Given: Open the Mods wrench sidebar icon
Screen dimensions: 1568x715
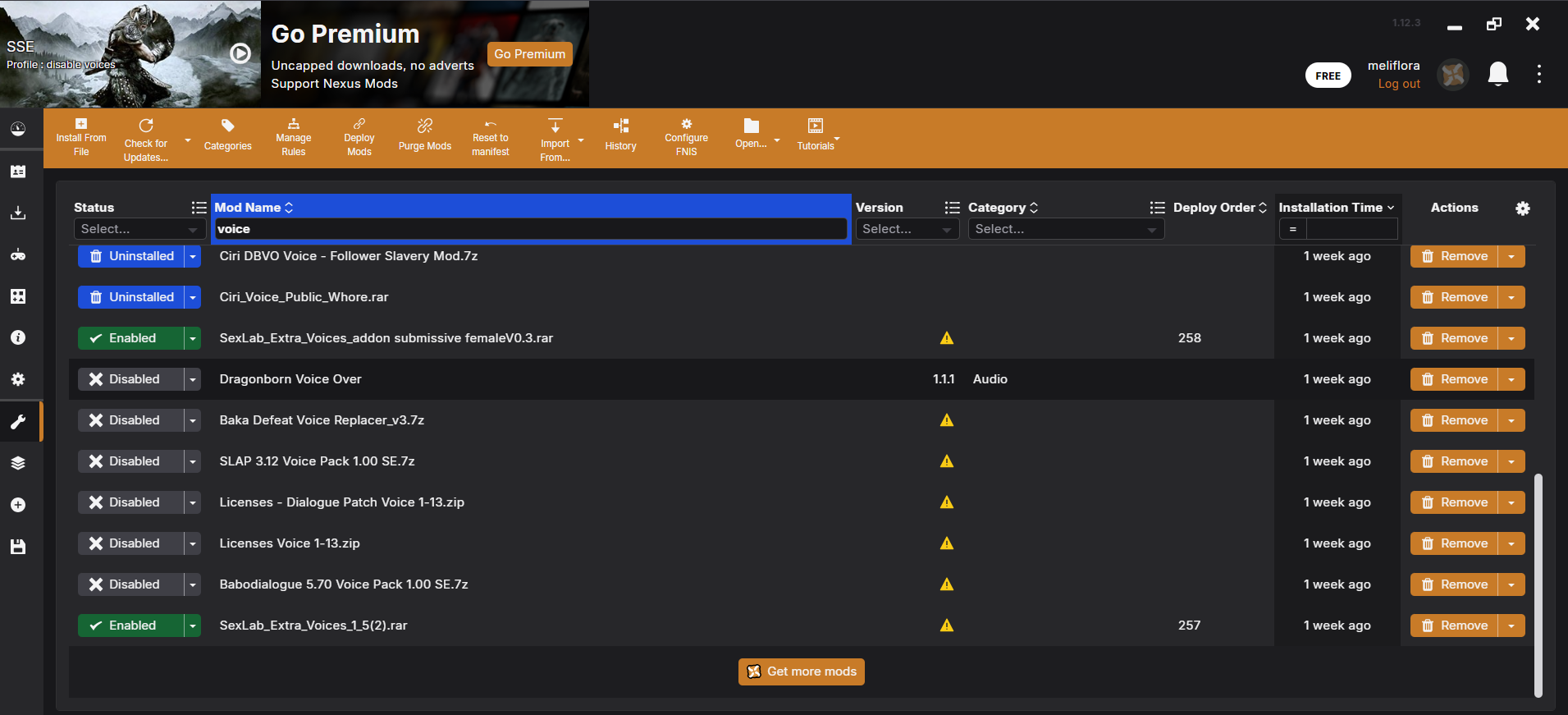Looking at the screenshot, I should (x=18, y=422).
